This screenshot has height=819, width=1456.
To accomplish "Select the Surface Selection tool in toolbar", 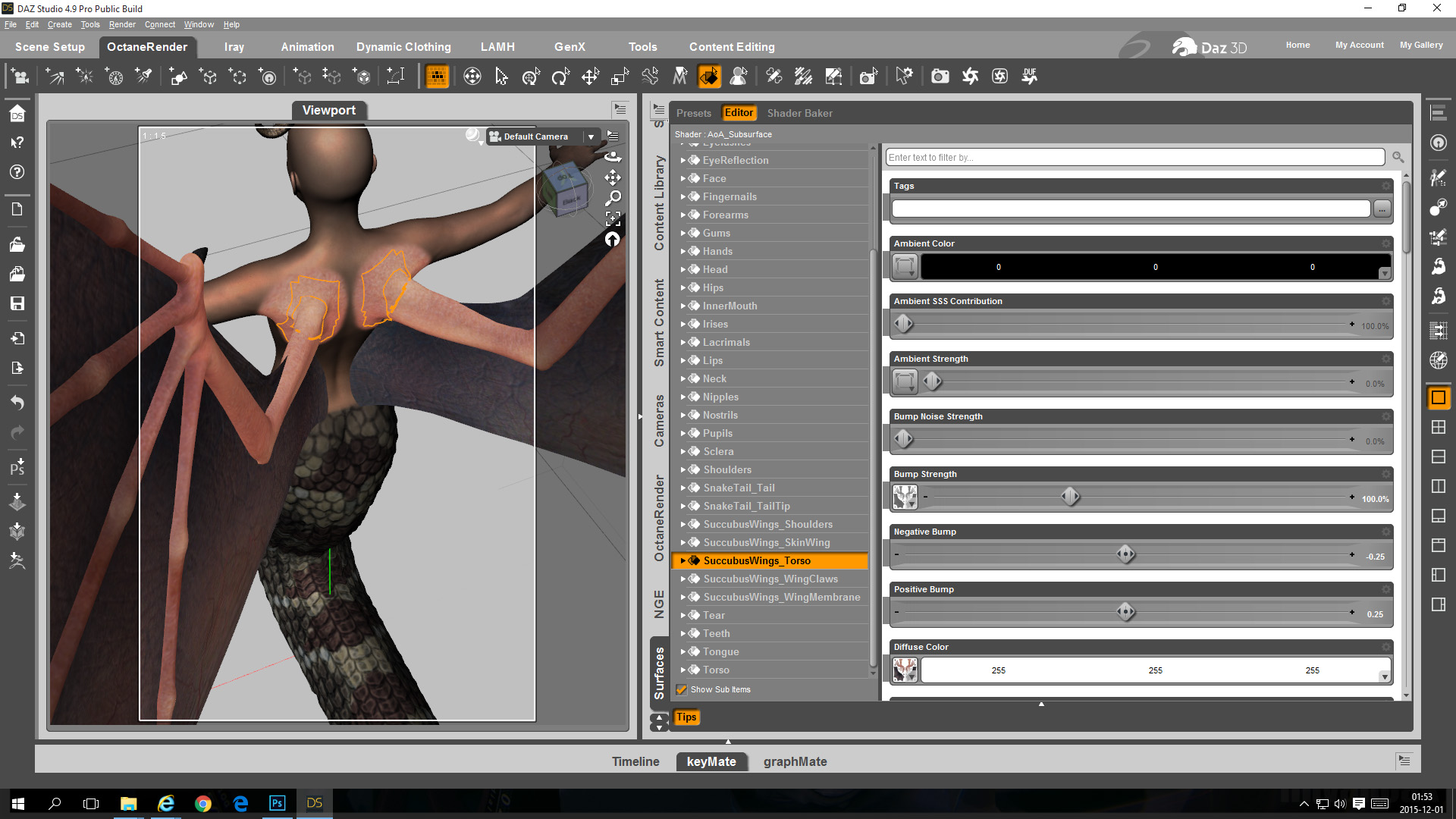I will click(709, 76).
